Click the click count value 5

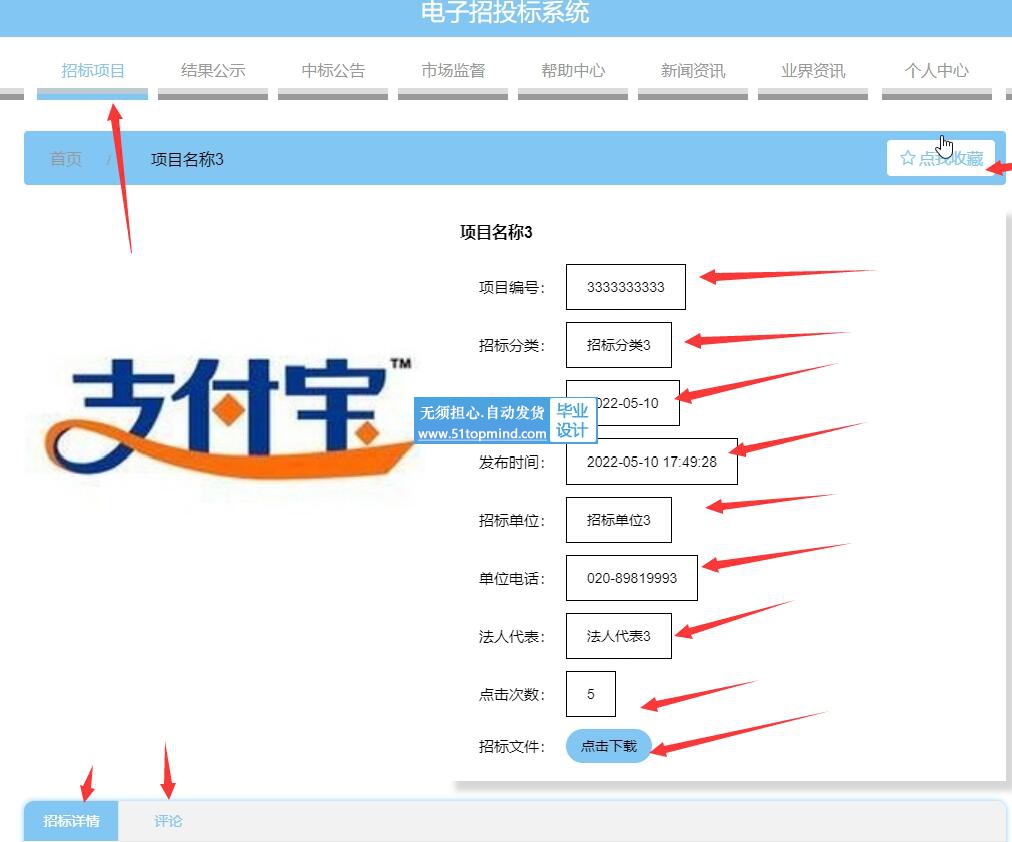[x=591, y=694]
